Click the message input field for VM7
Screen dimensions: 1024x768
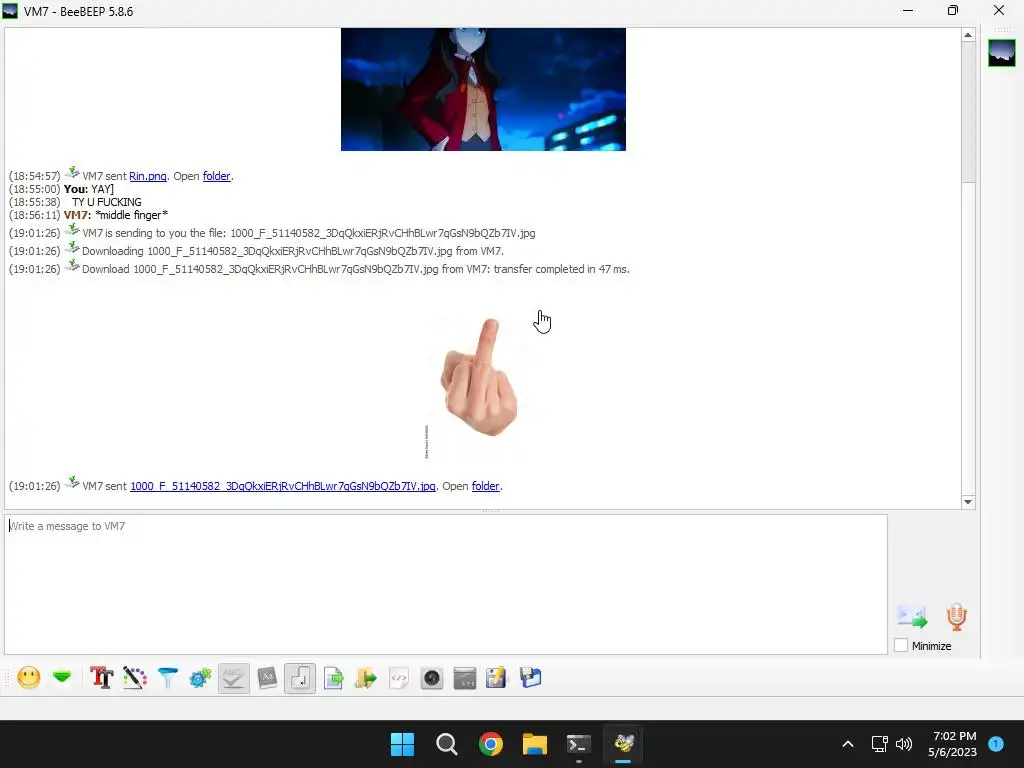click(446, 584)
